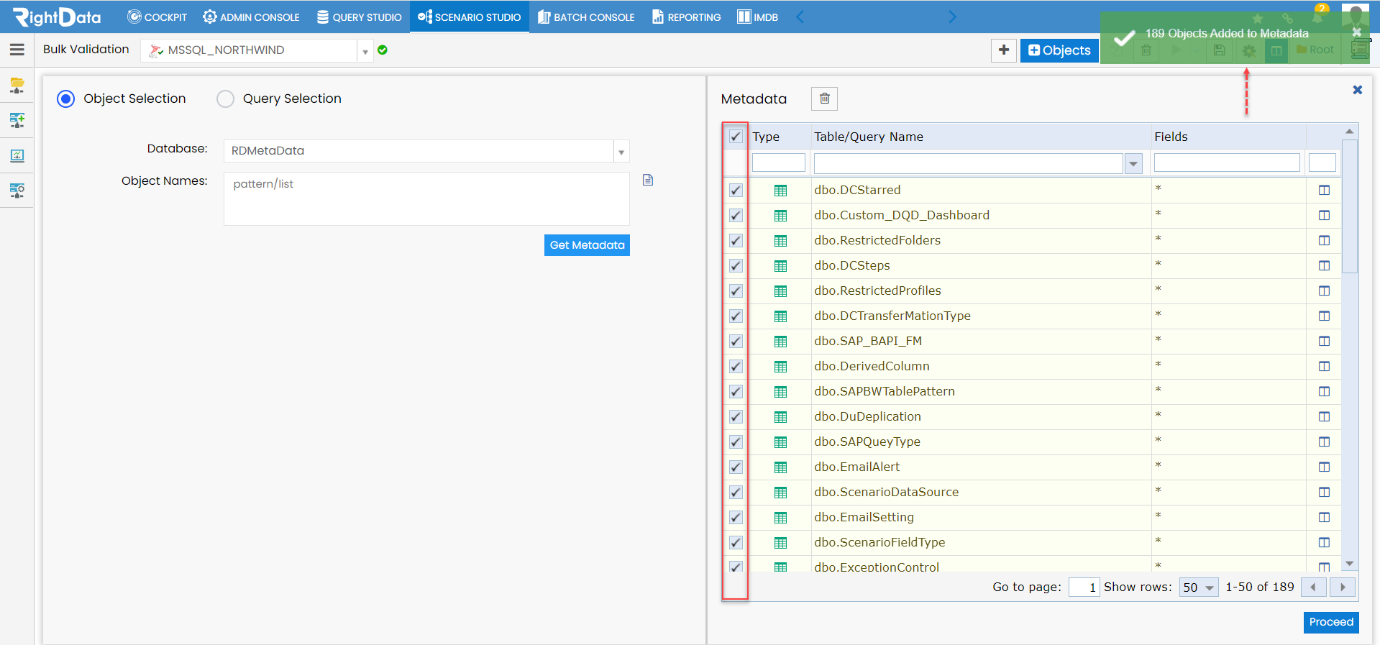
Task: Uncheck the dbo.EmailSetting row checkbox
Action: (x=736, y=517)
